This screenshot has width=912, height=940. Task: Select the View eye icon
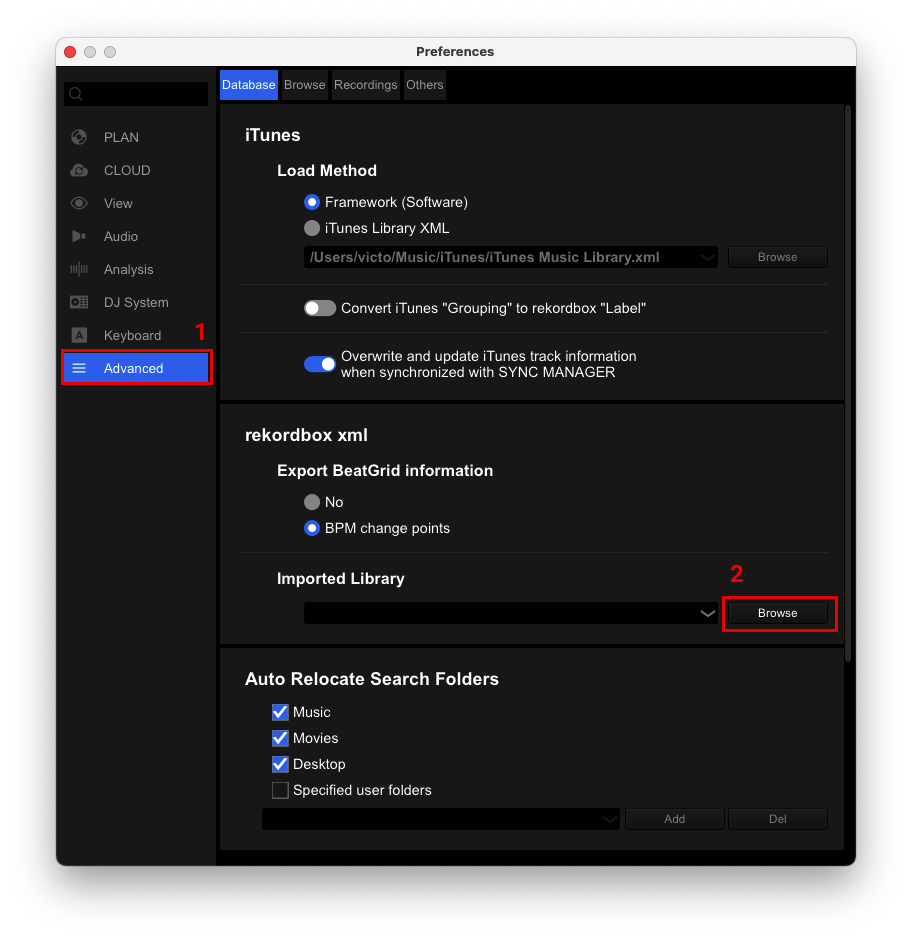(x=79, y=203)
